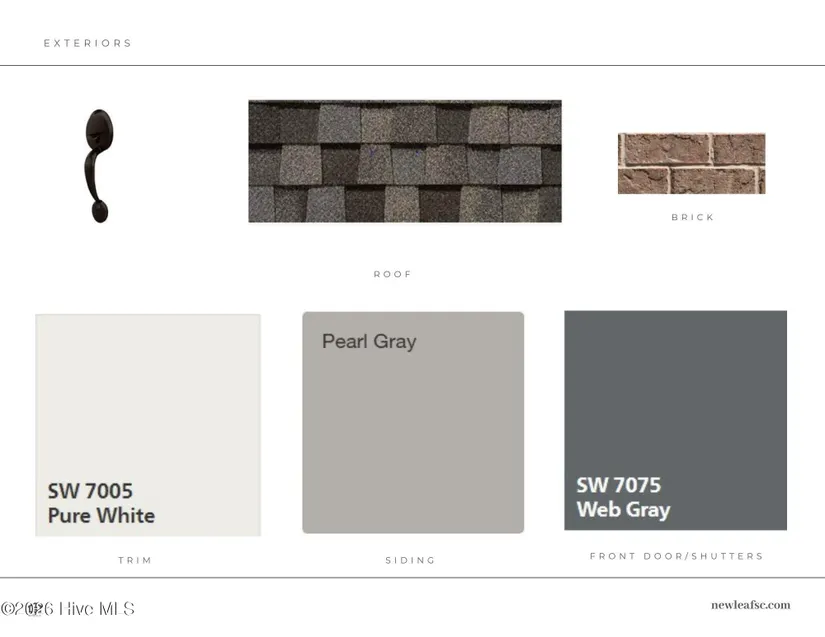
Task: Click the SIDING label
Action: (410, 560)
